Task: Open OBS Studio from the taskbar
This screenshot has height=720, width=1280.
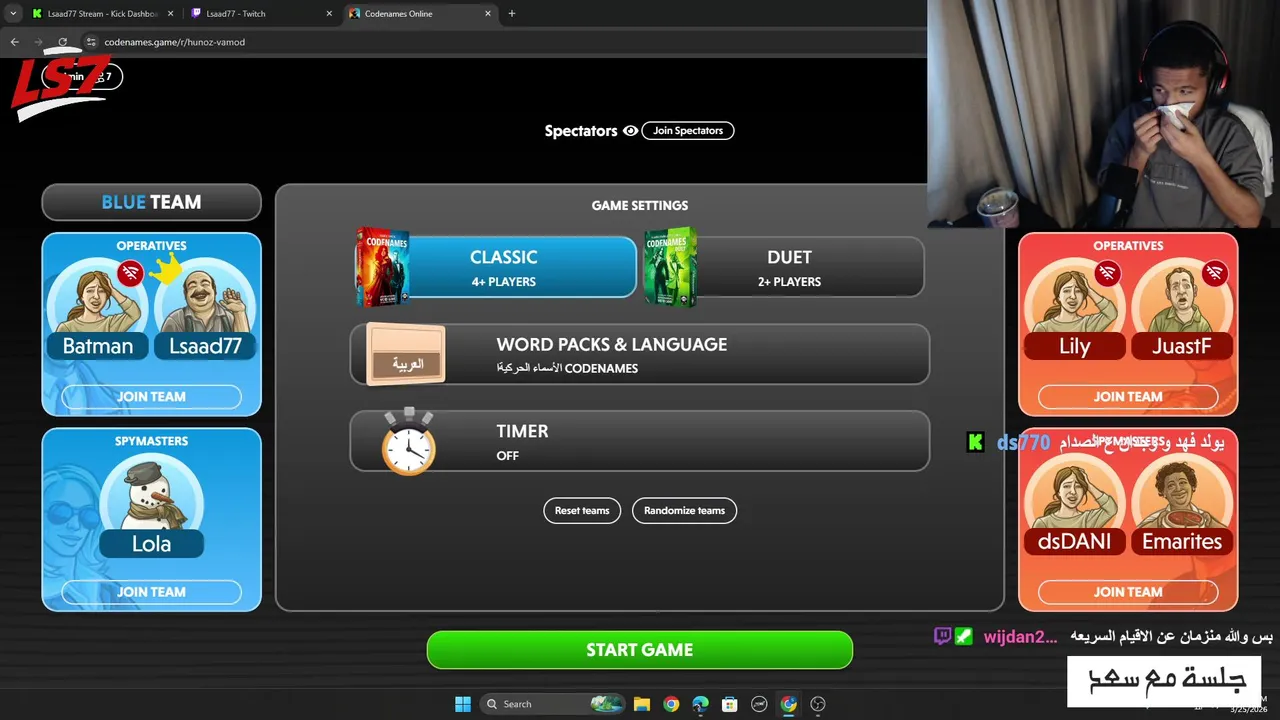Action: coord(818,704)
